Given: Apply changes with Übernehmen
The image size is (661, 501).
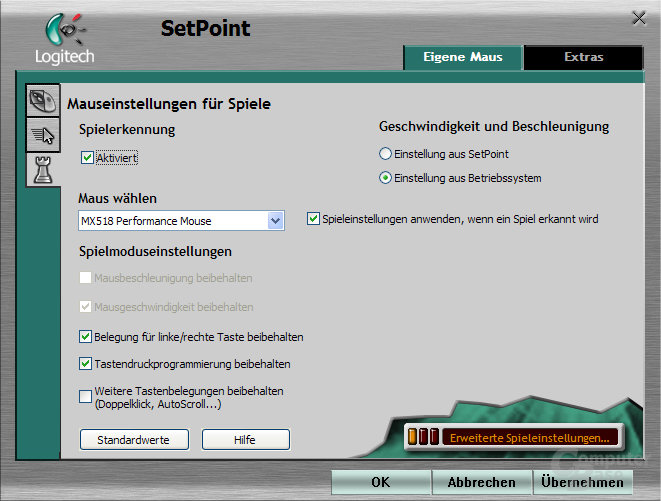Looking at the screenshot, I should tap(583, 482).
